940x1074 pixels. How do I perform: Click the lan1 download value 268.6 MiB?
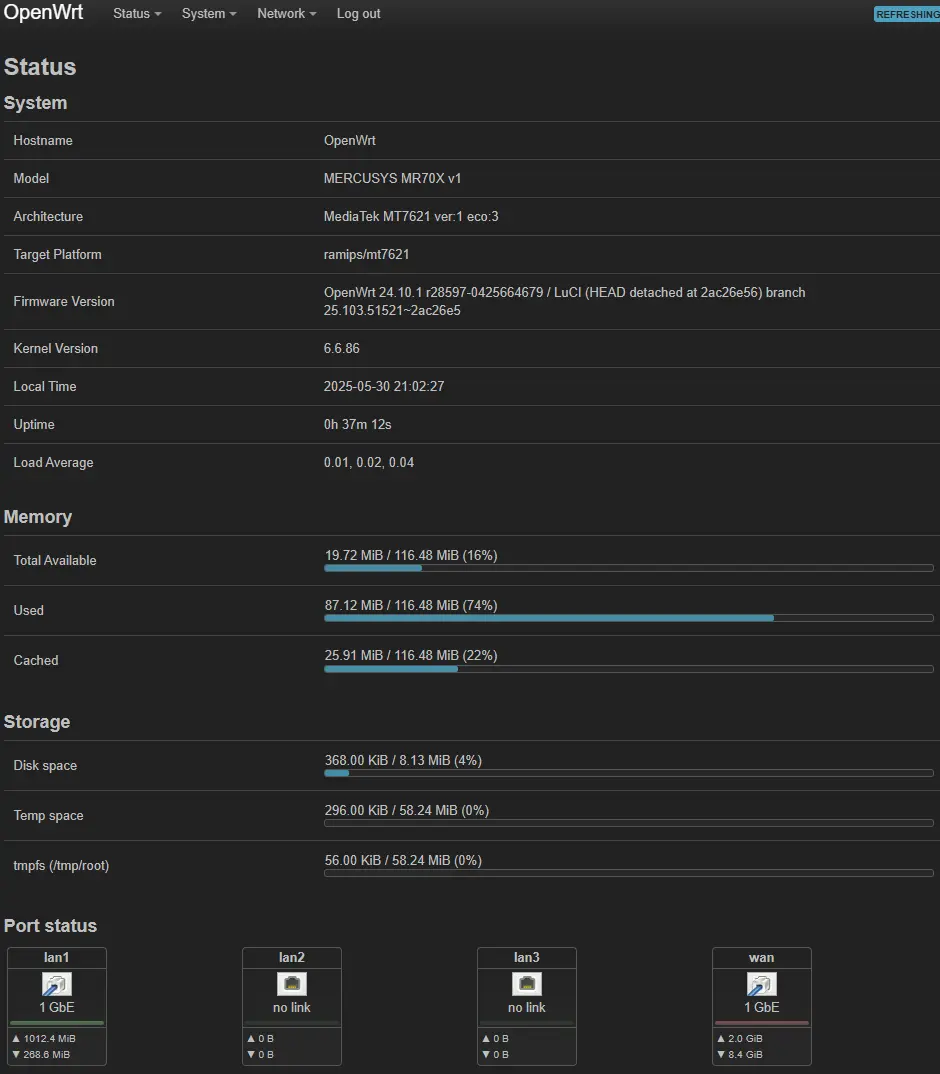(x=47, y=1054)
